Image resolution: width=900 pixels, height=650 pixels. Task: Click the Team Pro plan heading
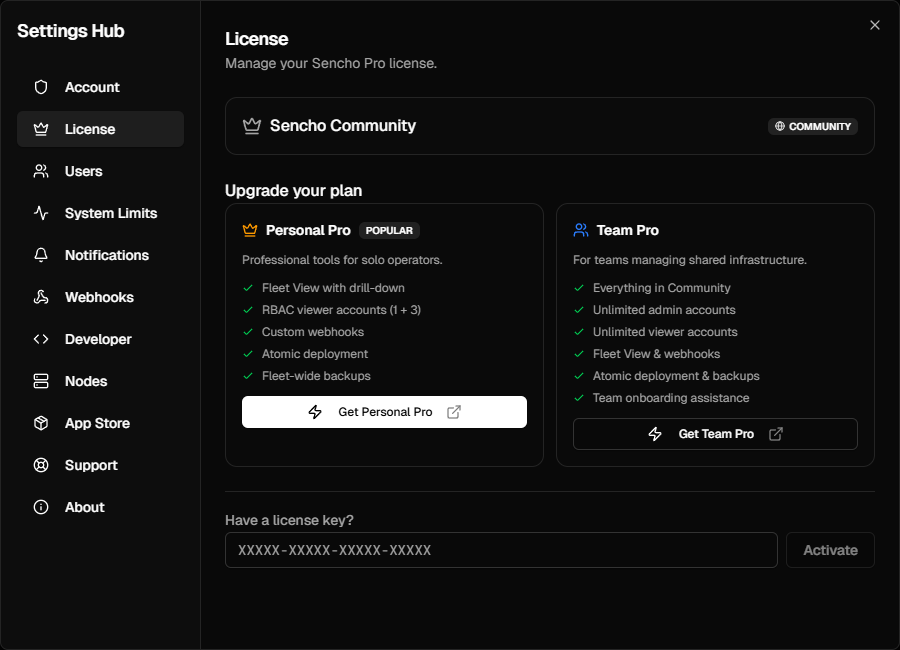[x=627, y=230]
